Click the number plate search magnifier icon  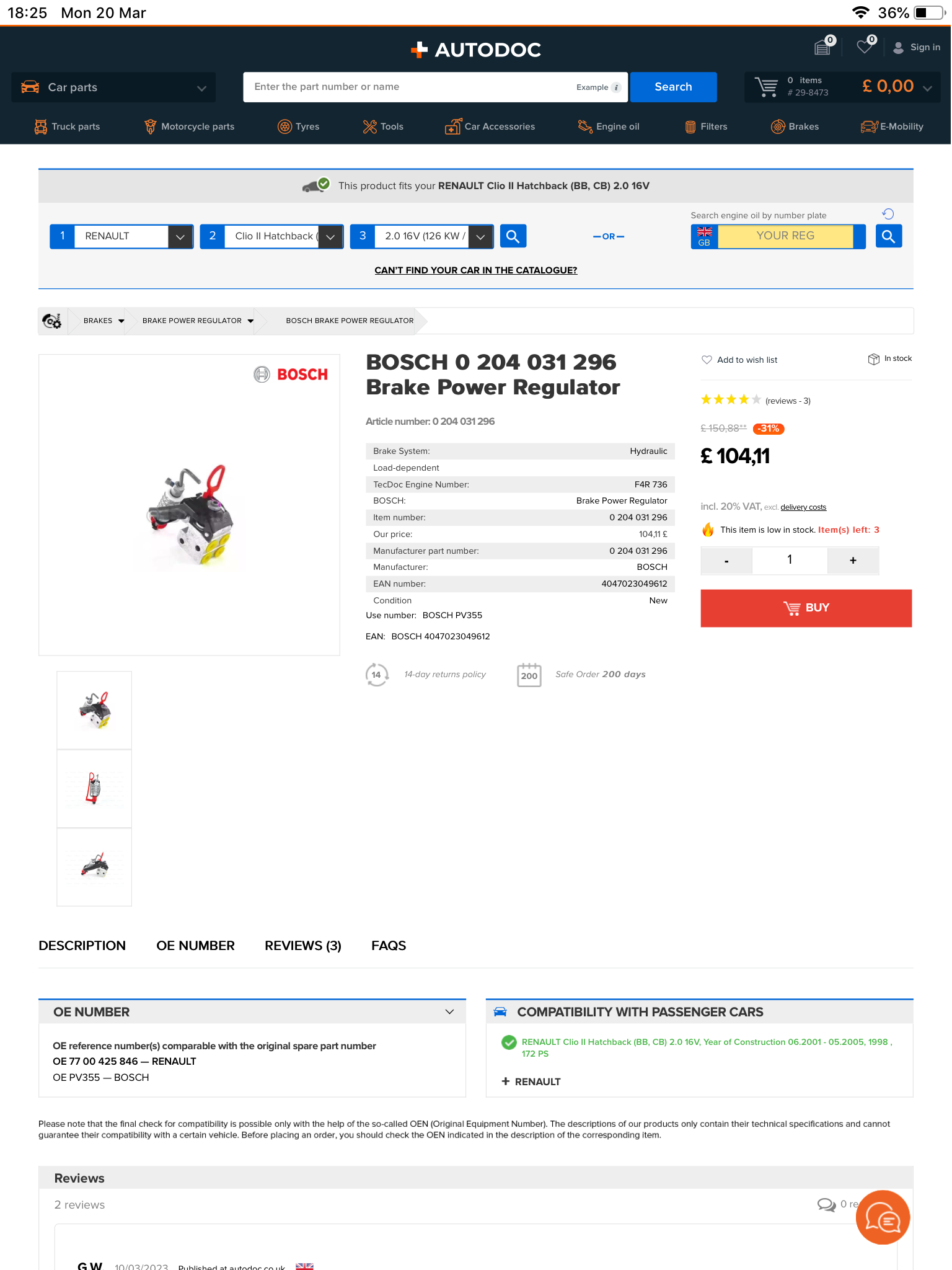pyautogui.click(x=888, y=236)
